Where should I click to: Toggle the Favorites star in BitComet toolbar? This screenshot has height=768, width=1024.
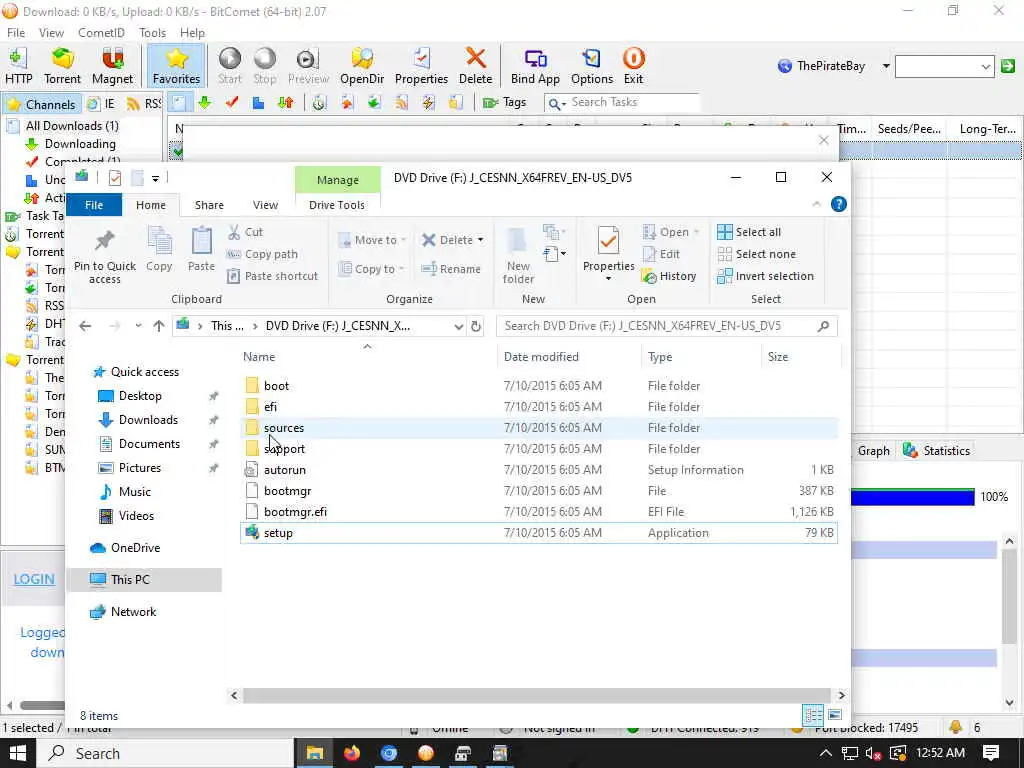pos(176,66)
